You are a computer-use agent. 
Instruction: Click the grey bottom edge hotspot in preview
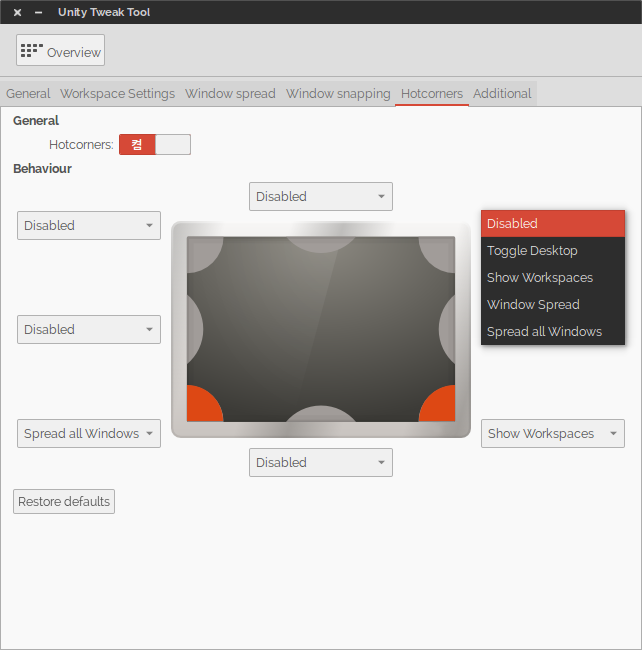point(321,415)
